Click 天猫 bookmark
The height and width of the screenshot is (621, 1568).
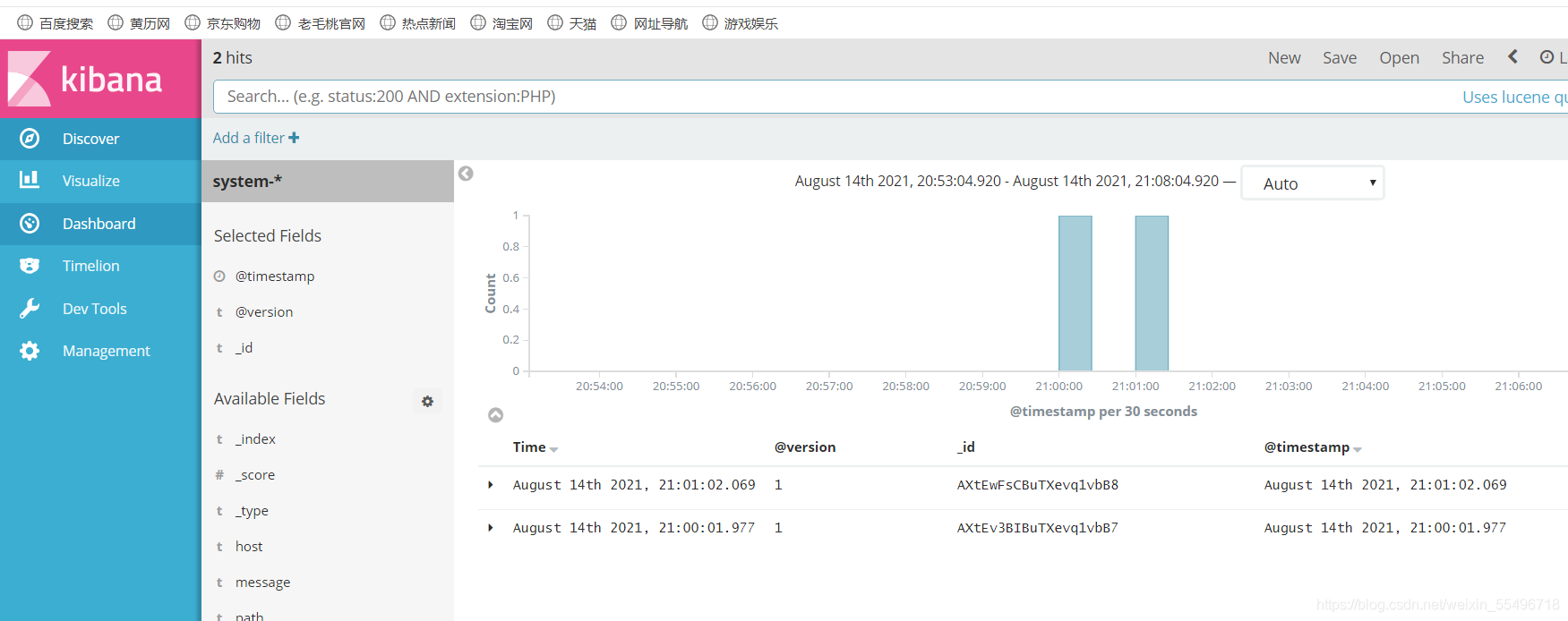click(572, 23)
